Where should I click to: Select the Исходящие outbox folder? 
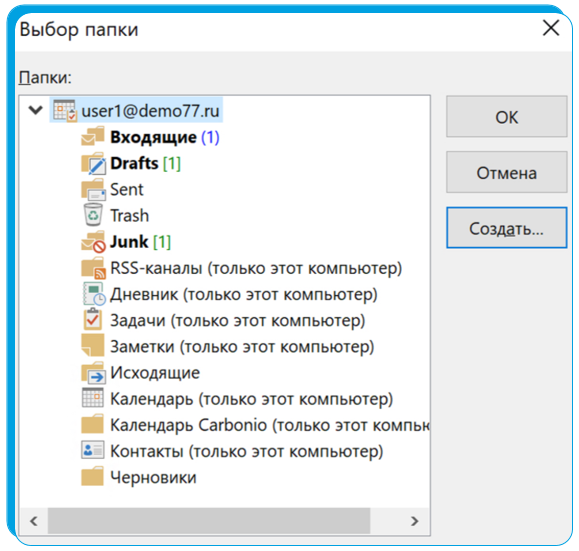pos(141,373)
